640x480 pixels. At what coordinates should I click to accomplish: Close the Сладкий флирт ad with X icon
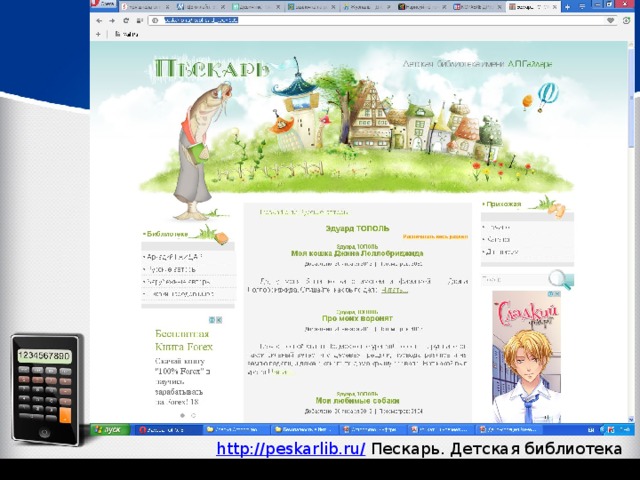pos(558,294)
